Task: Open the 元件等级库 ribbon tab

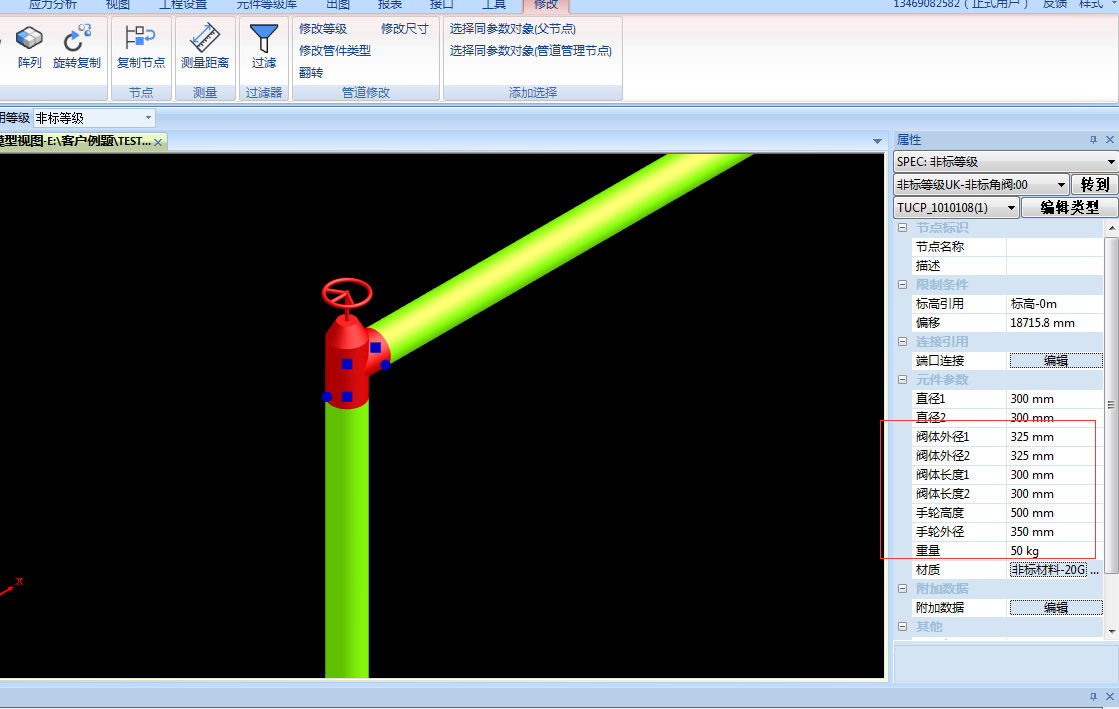Action: pyautogui.click(x=266, y=5)
